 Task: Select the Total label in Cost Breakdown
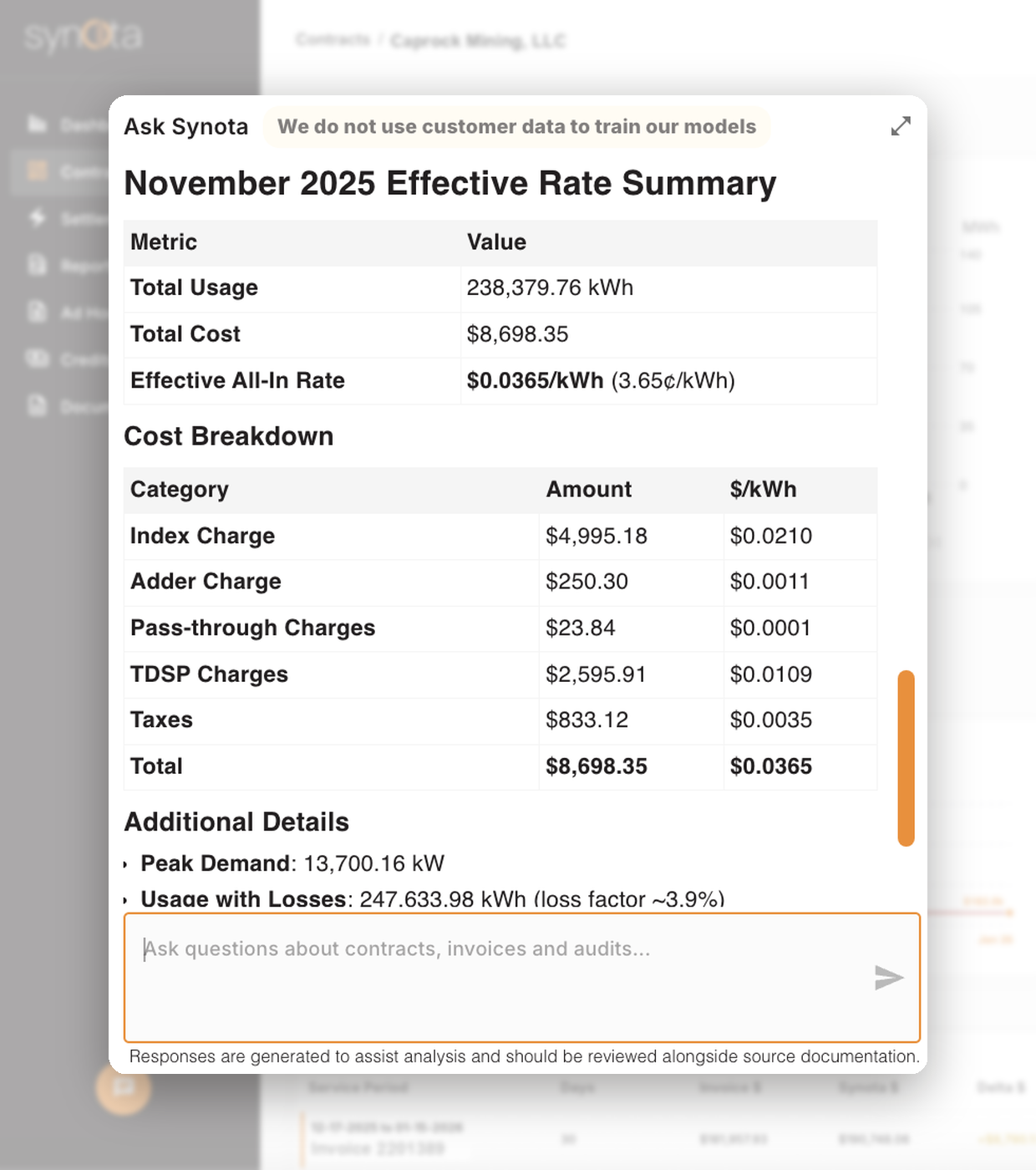(x=156, y=766)
